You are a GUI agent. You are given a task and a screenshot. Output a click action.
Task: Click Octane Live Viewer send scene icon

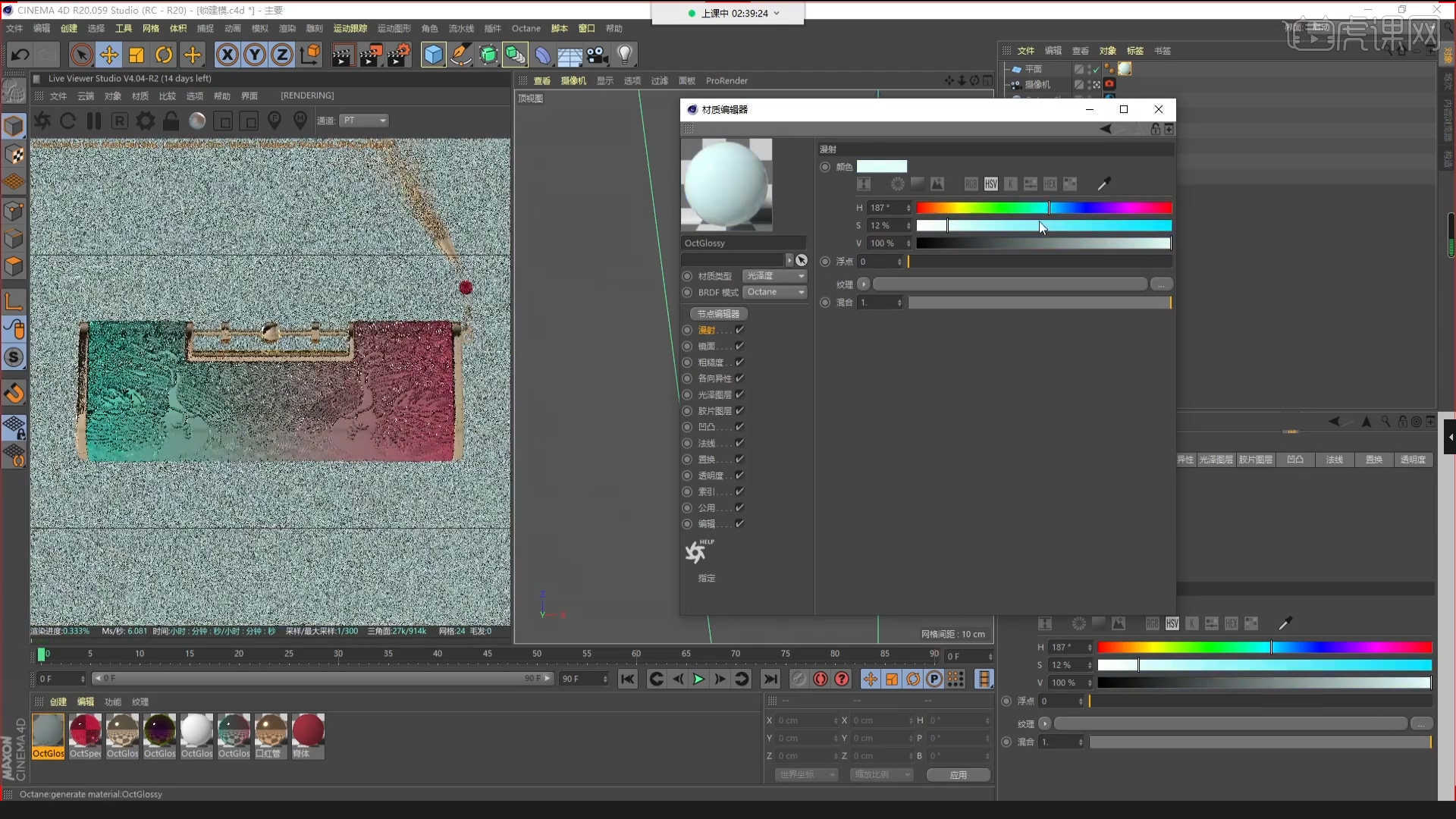42,121
